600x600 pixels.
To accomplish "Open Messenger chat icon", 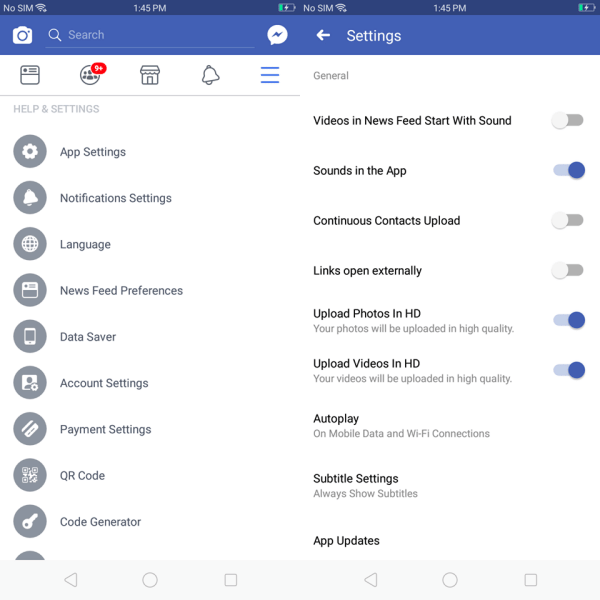I will coord(277,35).
